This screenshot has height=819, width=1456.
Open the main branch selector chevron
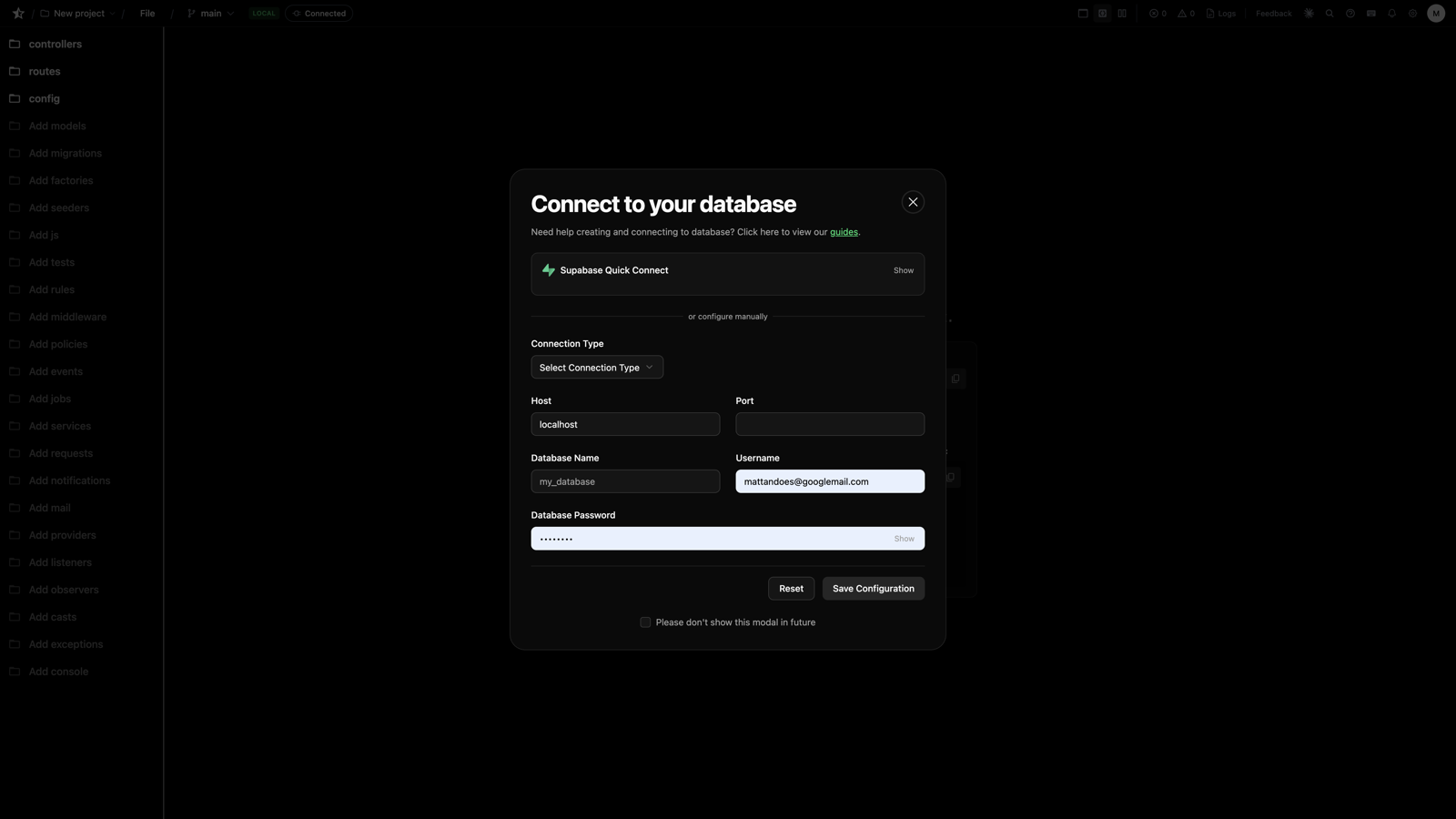(230, 13)
